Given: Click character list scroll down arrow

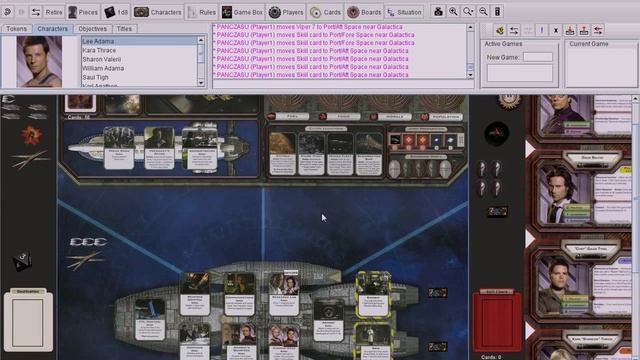Looking at the screenshot, I should pyautogui.click(x=201, y=83).
